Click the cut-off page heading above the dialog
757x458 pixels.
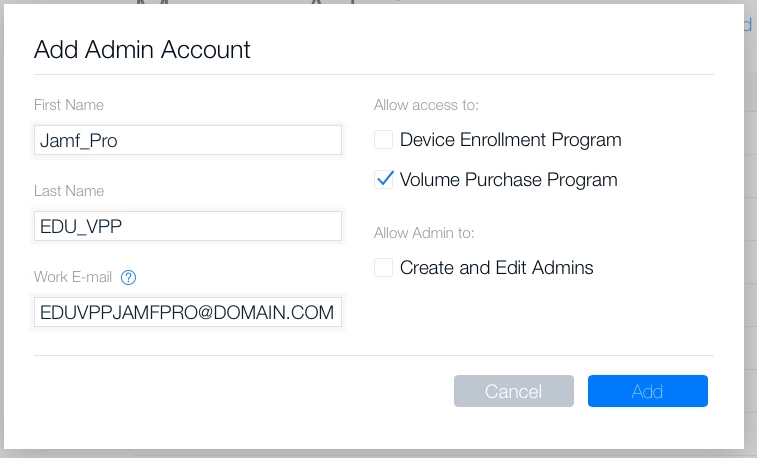click(x=268, y=2)
